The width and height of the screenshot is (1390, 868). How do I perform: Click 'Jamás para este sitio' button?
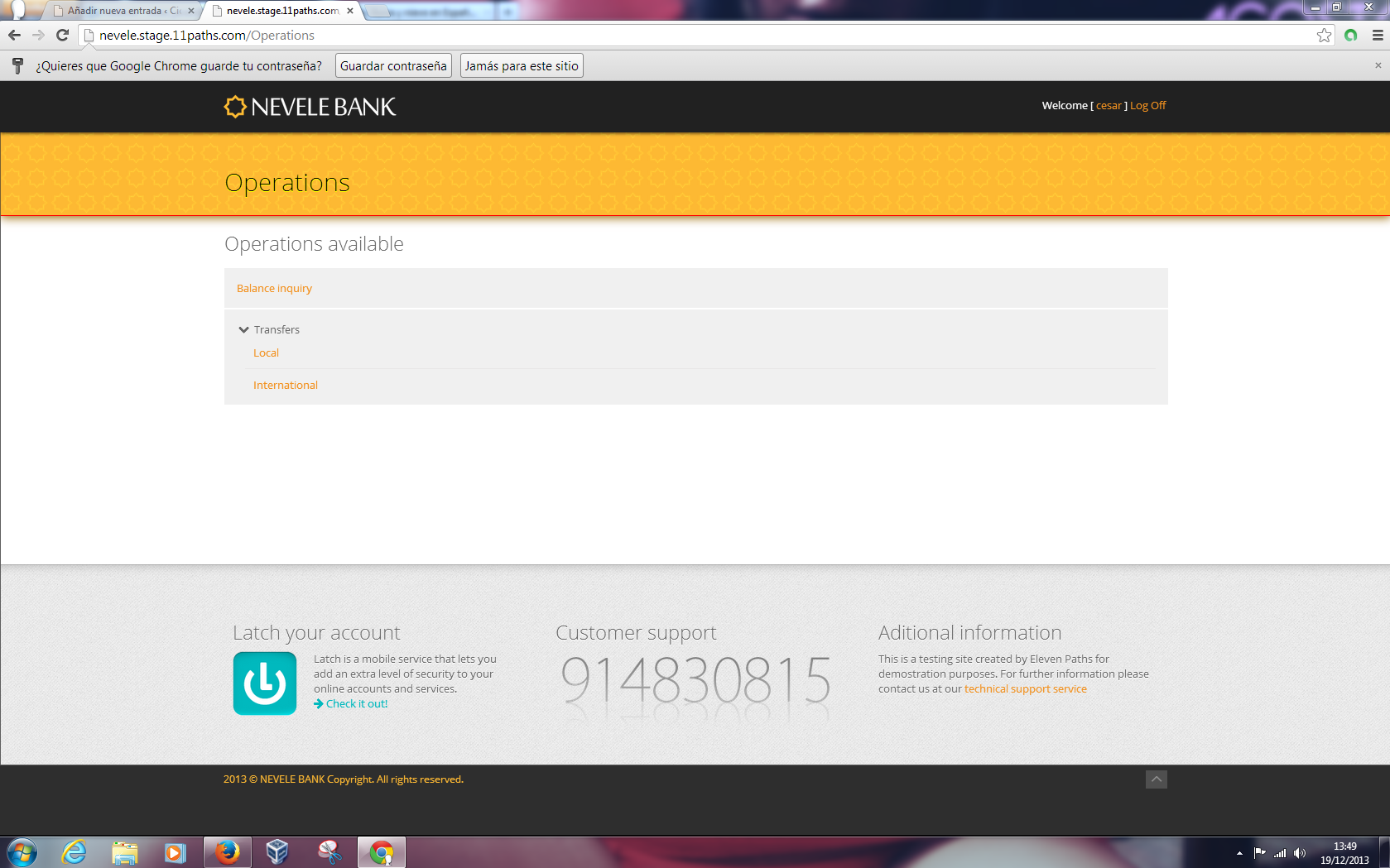(x=521, y=66)
